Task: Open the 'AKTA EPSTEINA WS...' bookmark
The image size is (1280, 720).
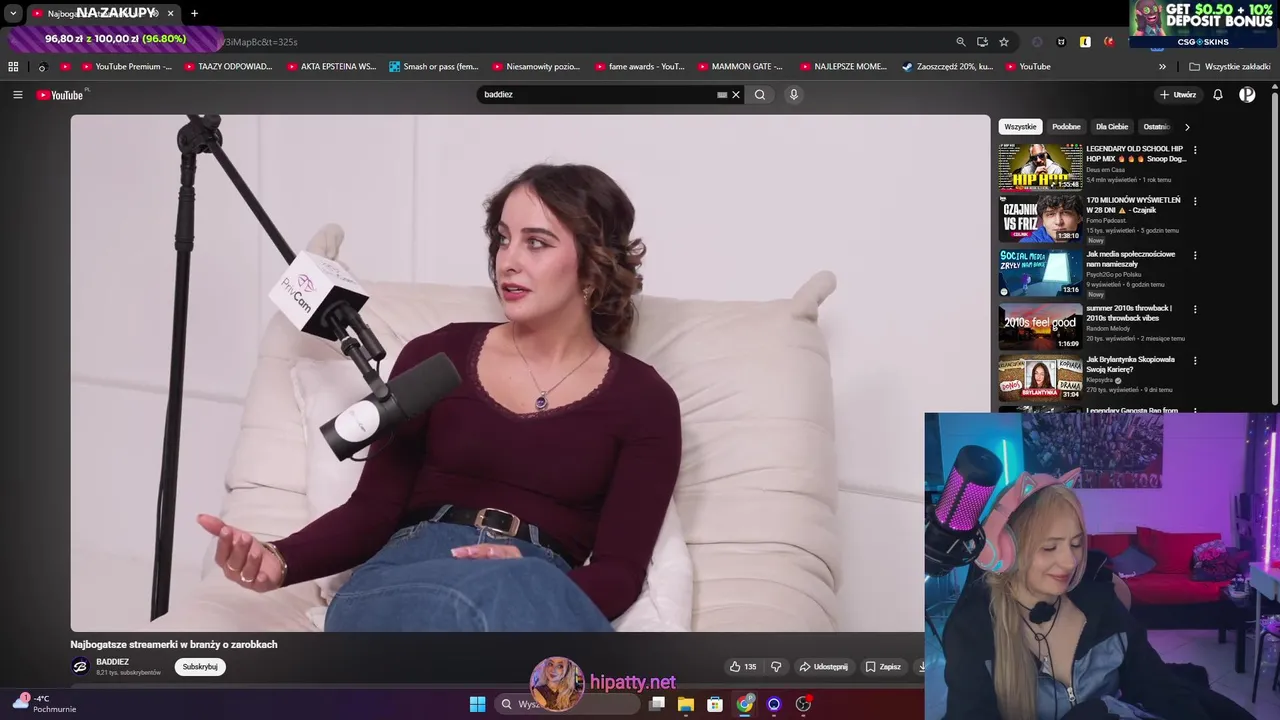Action: (x=331, y=67)
